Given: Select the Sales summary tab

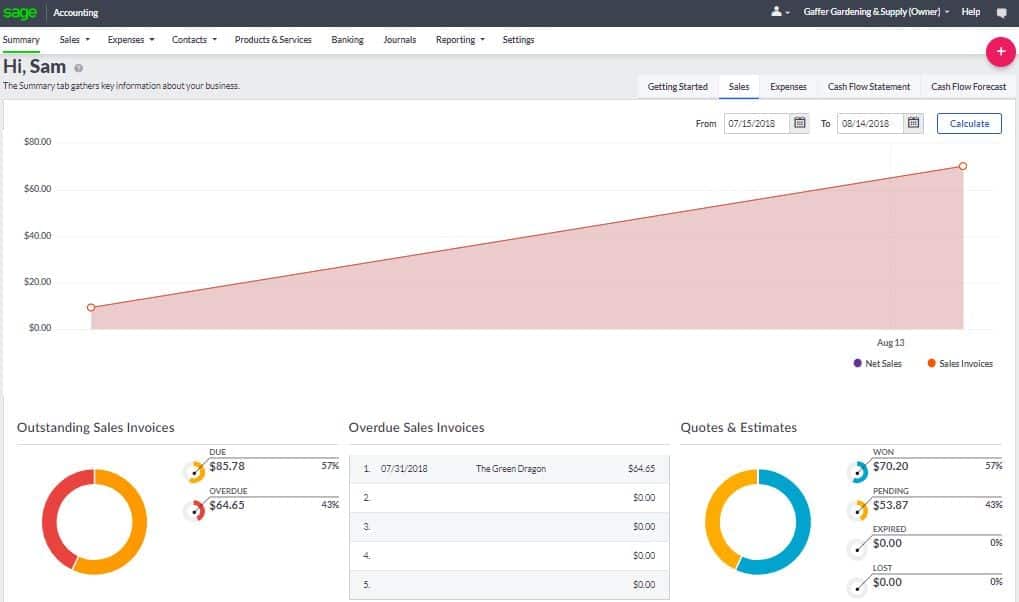Looking at the screenshot, I should tap(739, 86).
